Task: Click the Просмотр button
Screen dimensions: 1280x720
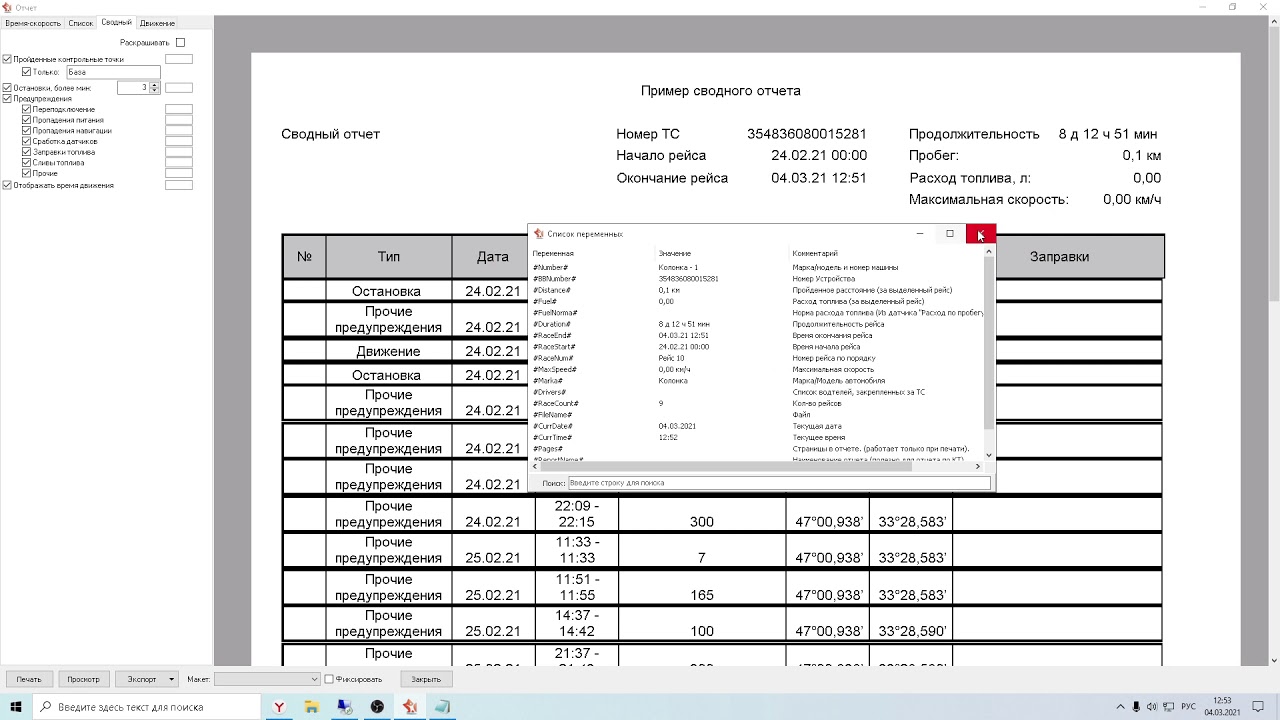Action: click(x=83, y=680)
